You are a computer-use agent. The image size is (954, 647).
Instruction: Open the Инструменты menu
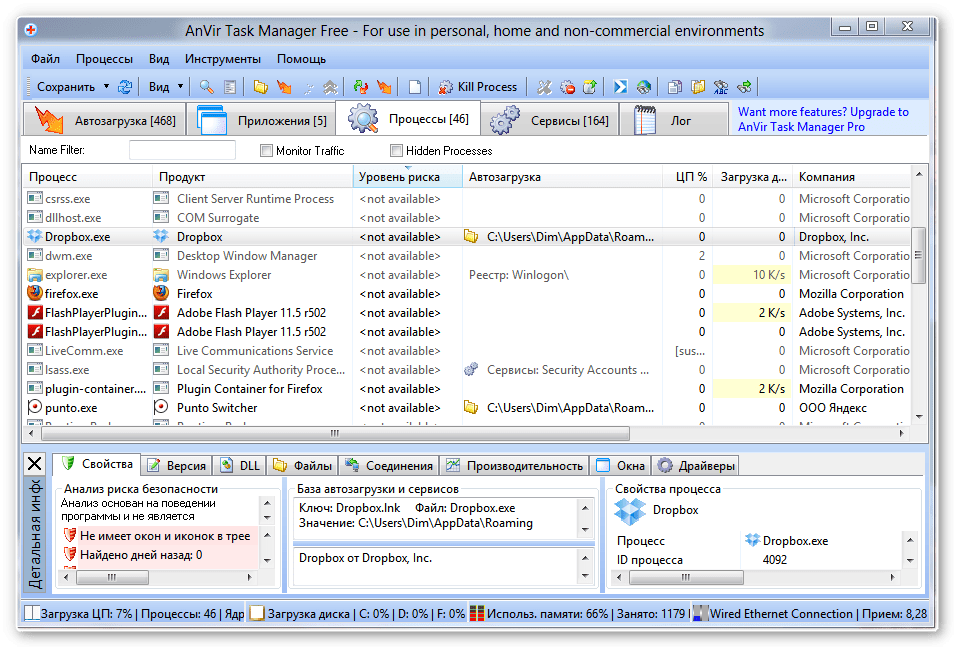(222, 59)
